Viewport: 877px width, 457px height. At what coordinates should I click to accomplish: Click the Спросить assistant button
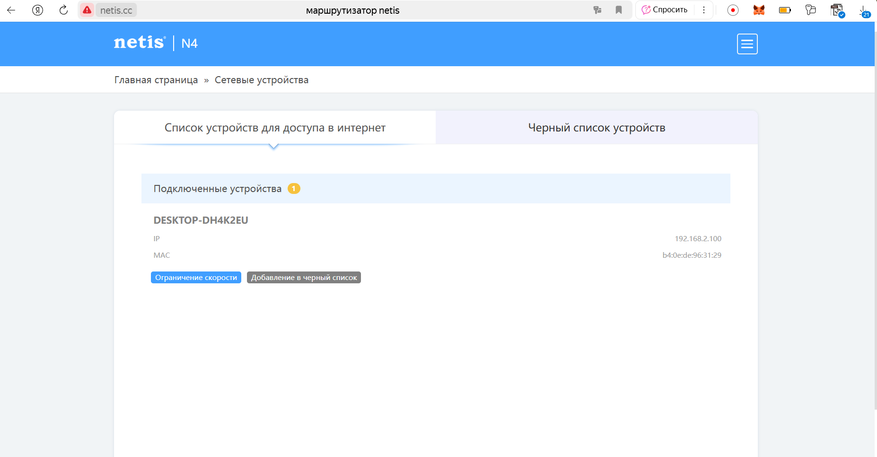(x=664, y=10)
